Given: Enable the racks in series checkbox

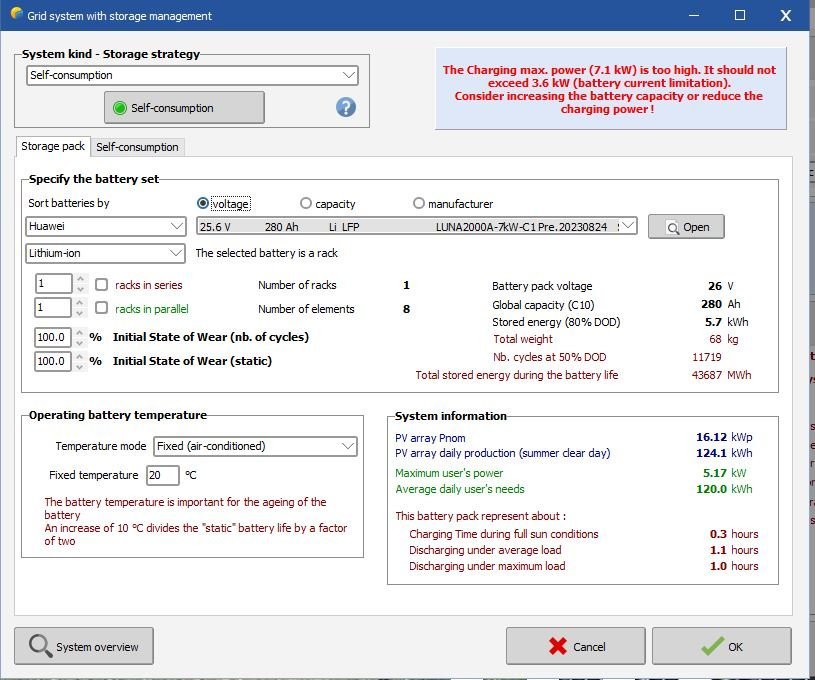Looking at the screenshot, I should pos(101,285).
